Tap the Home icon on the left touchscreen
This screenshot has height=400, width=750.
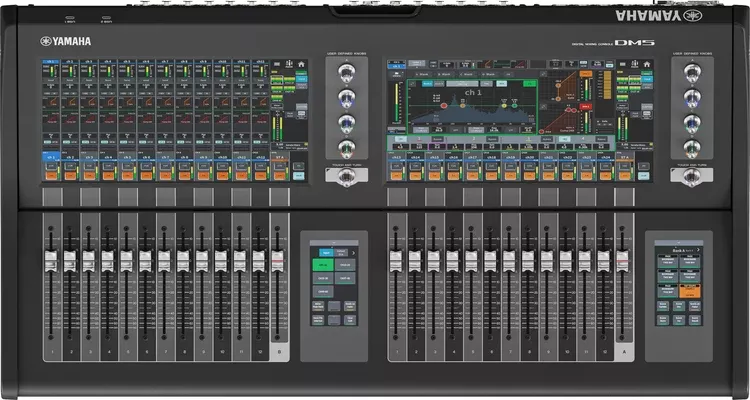[301, 64]
